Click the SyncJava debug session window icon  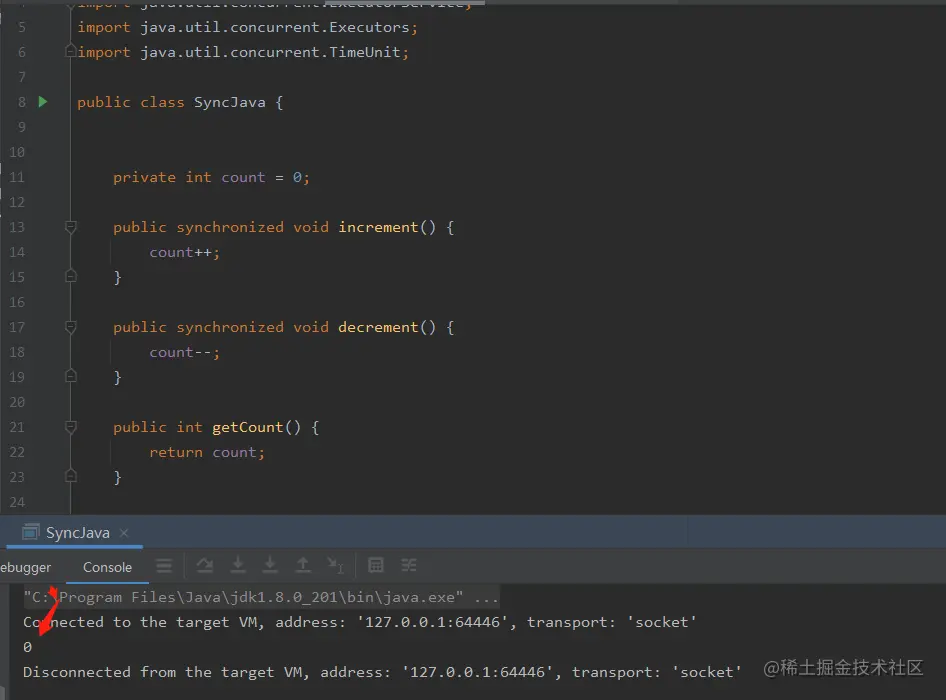click(x=30, y=532)
